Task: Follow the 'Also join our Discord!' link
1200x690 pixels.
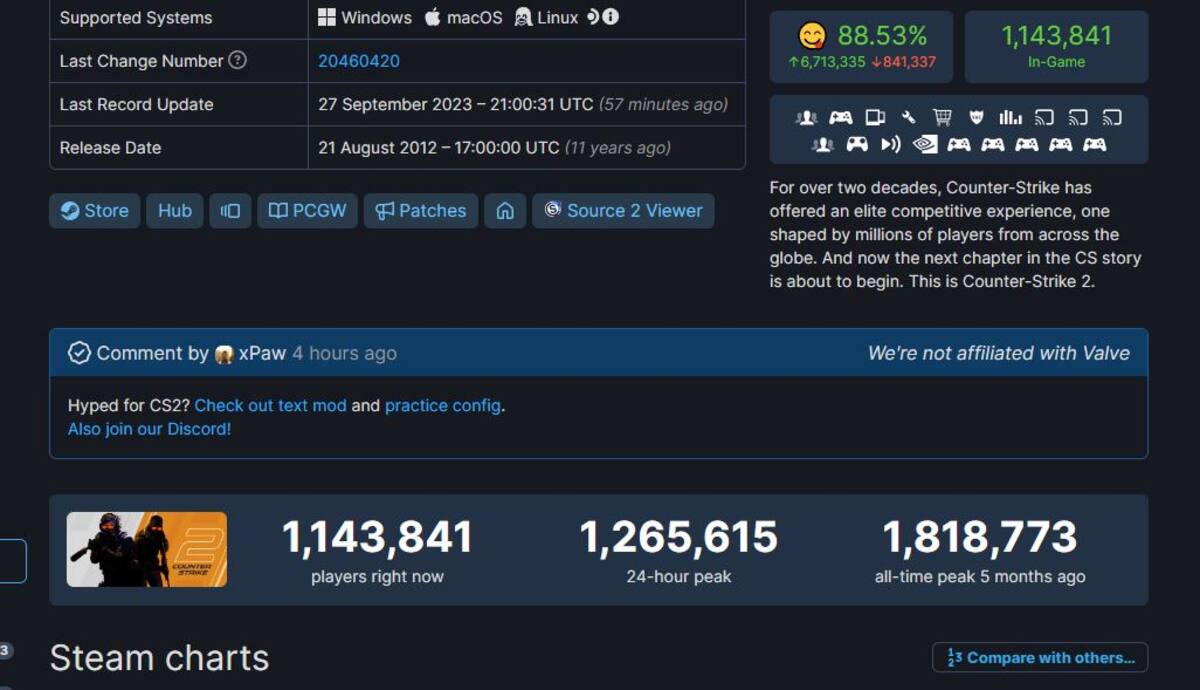Action: coord(149,429)
